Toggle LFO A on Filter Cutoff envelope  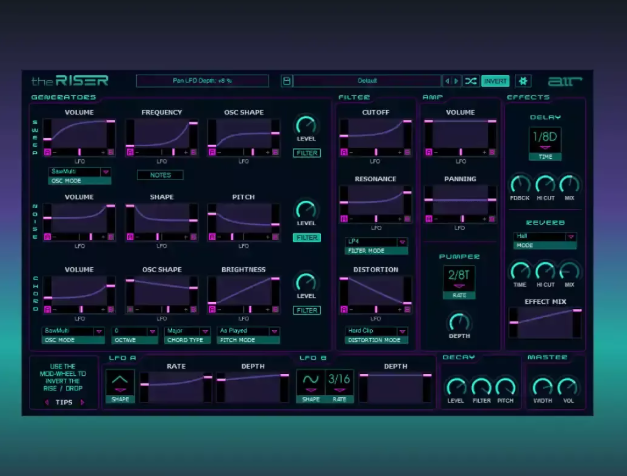[x=344, y=152]
